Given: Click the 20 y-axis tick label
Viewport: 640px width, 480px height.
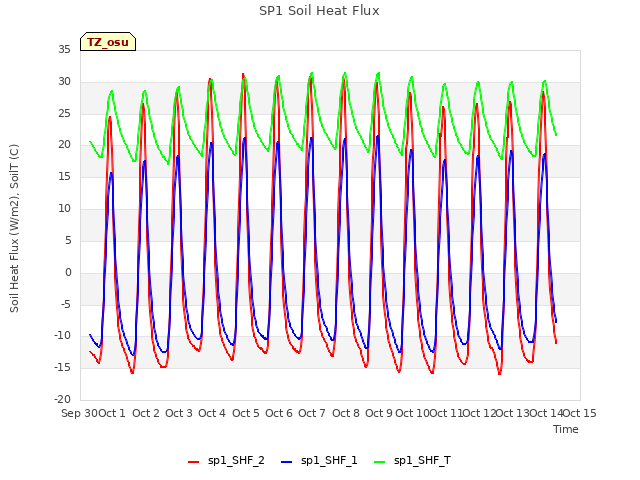Looking at the screenshot, I should 64,145.
